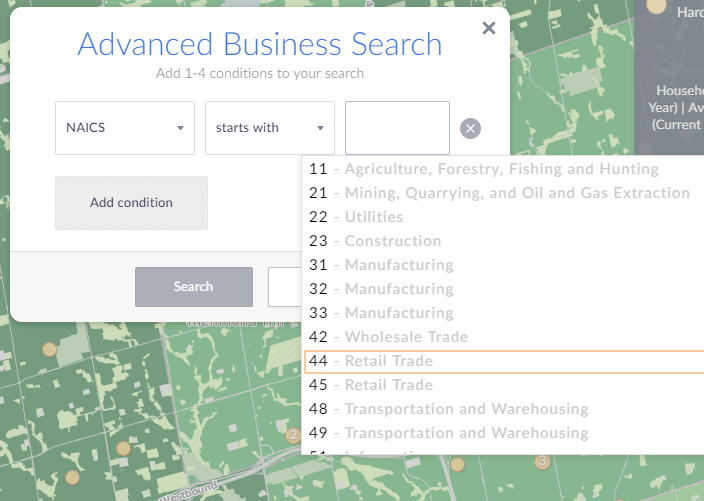Open the 'starts with' operator dropdown

pyautogui.click(x=270, y=128)
